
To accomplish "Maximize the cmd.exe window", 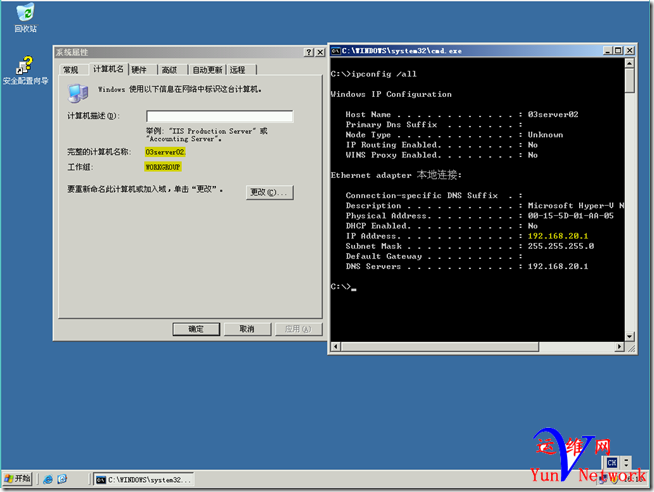I will [x=618, y=51].
